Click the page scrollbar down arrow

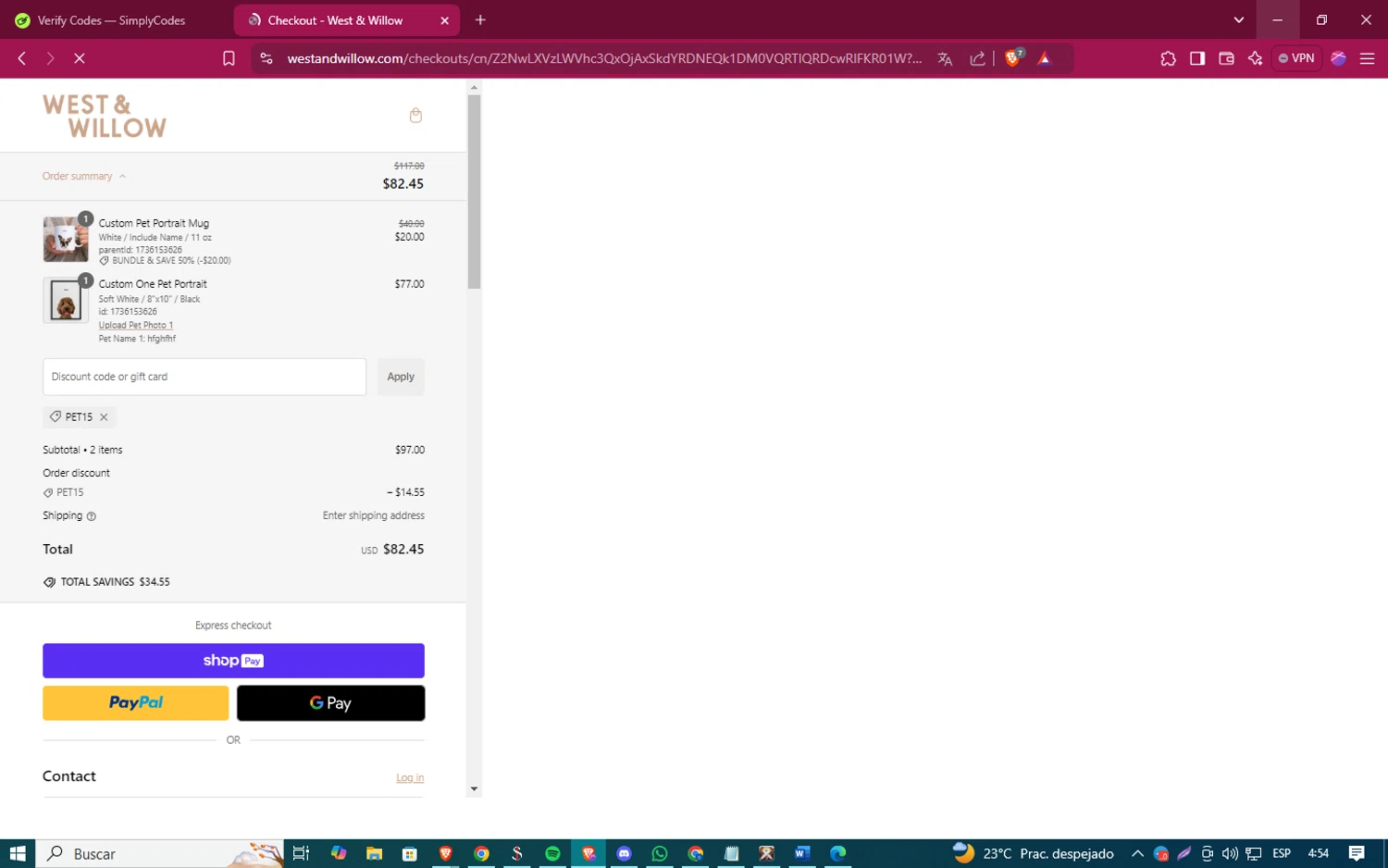click(x=474, y=789)
